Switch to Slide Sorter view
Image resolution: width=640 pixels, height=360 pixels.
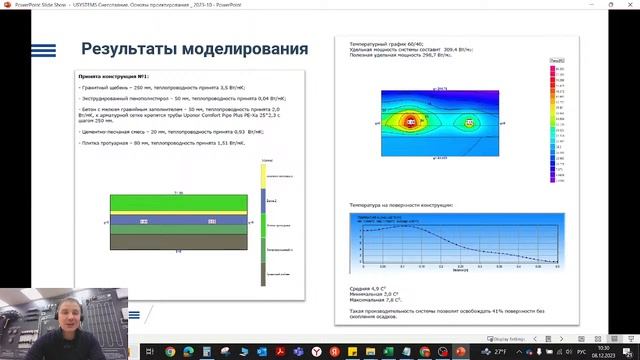(x=598, y=339)
